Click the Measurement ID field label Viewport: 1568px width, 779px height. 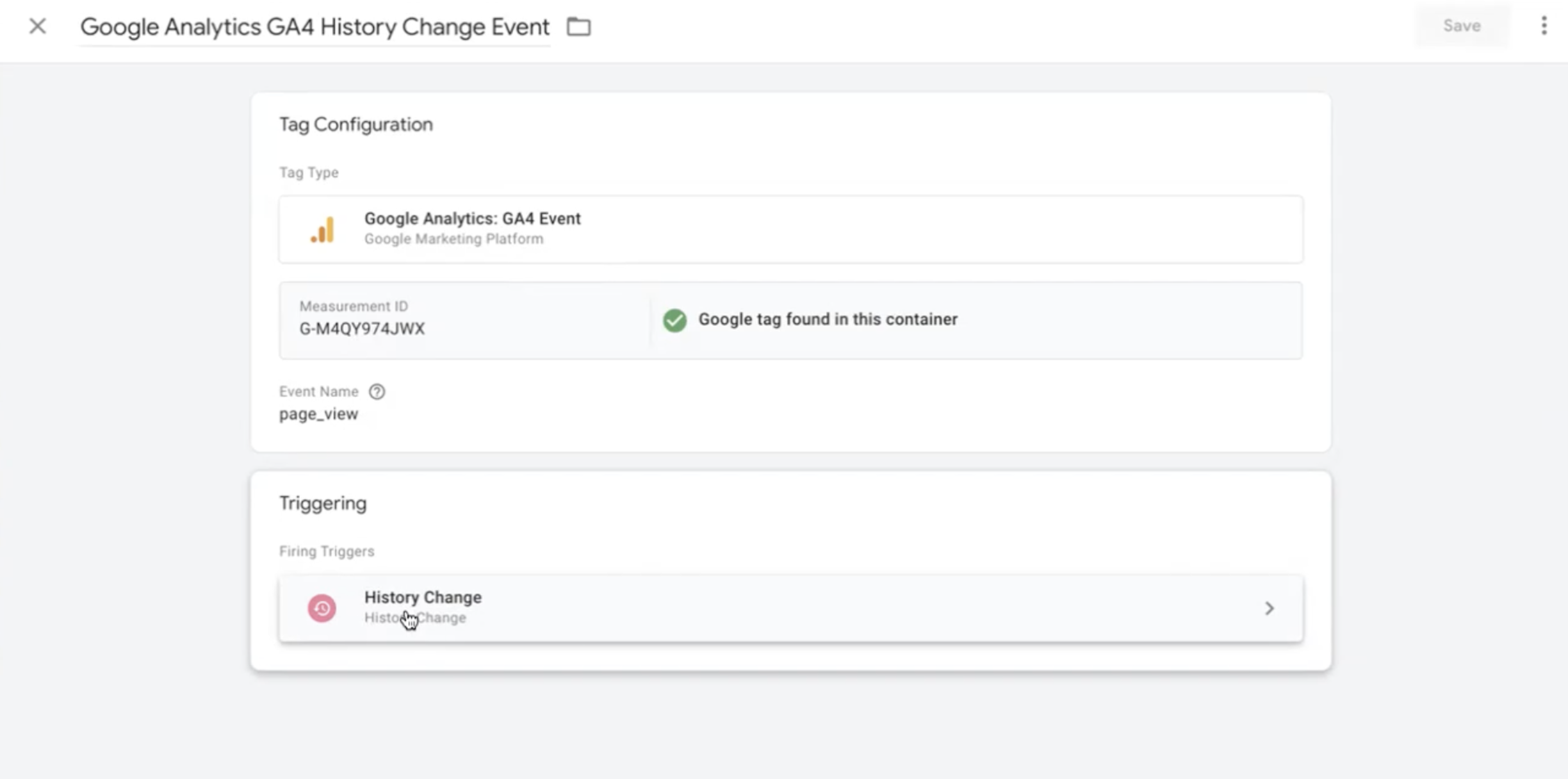click(x=354, y=306)
